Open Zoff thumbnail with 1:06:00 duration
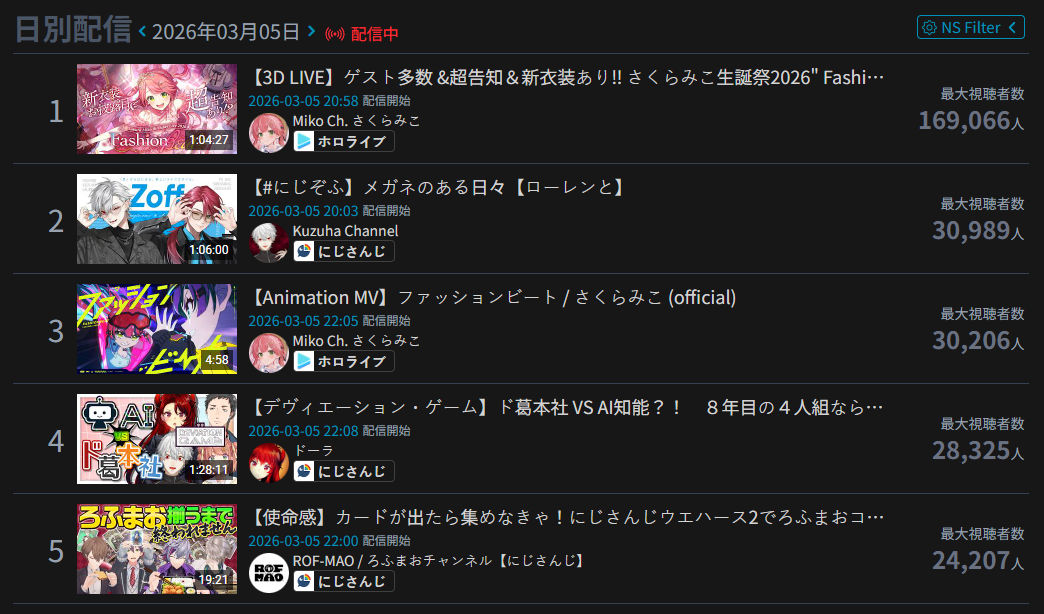The image size is (1044, 614). 156,219
